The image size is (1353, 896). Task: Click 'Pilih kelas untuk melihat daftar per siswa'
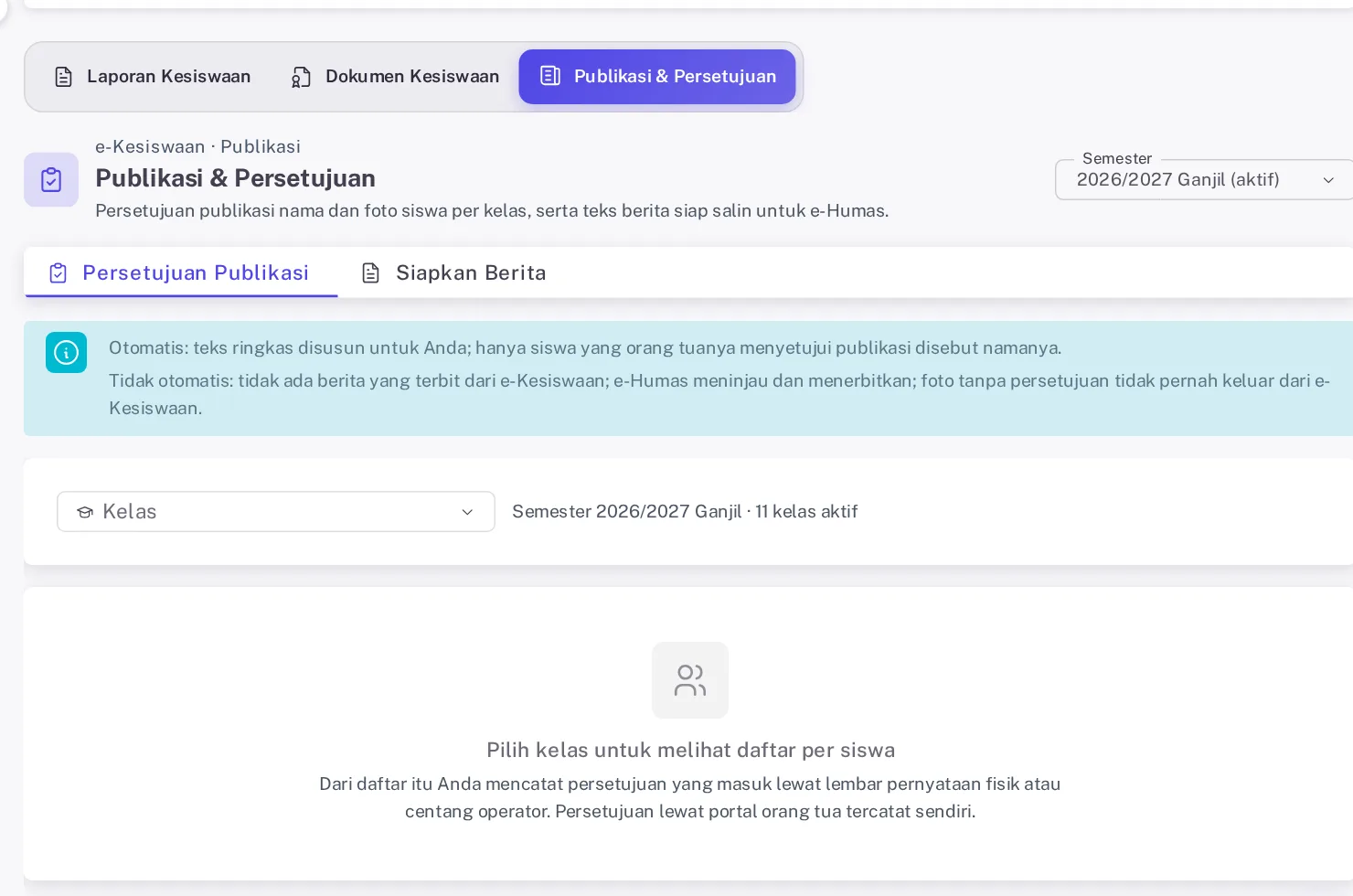690,750
